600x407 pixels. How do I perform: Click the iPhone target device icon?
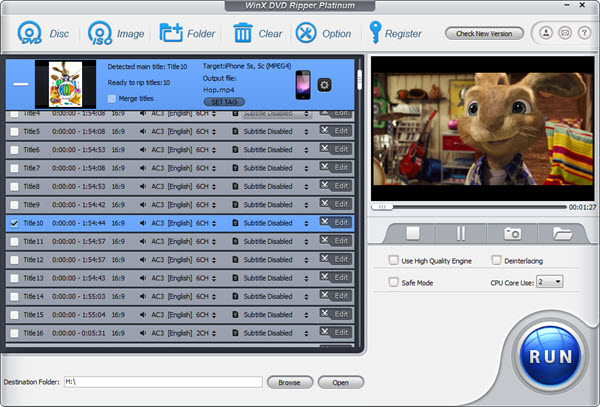(x=303, y=85)
